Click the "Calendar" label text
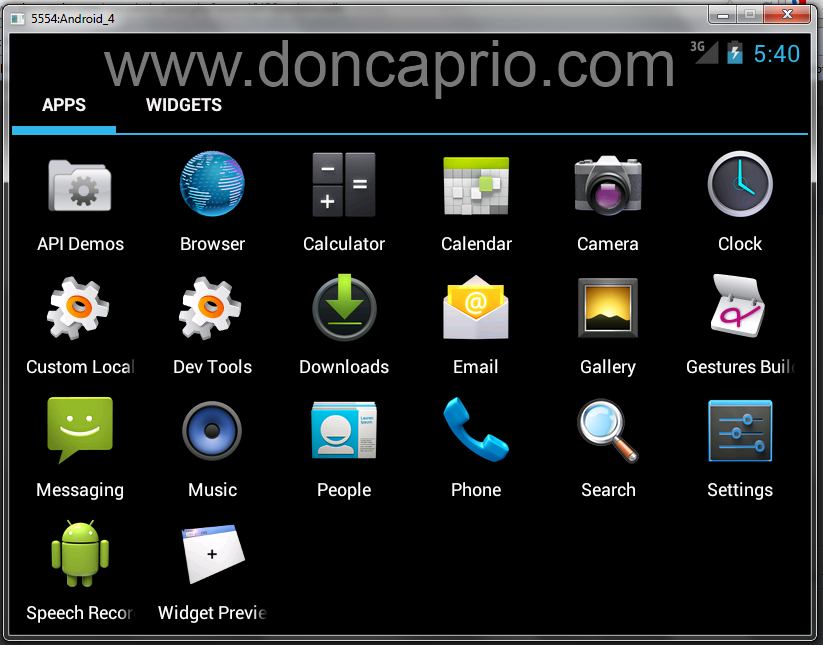This screenshot has height=645, width=823. coord(476,244)
